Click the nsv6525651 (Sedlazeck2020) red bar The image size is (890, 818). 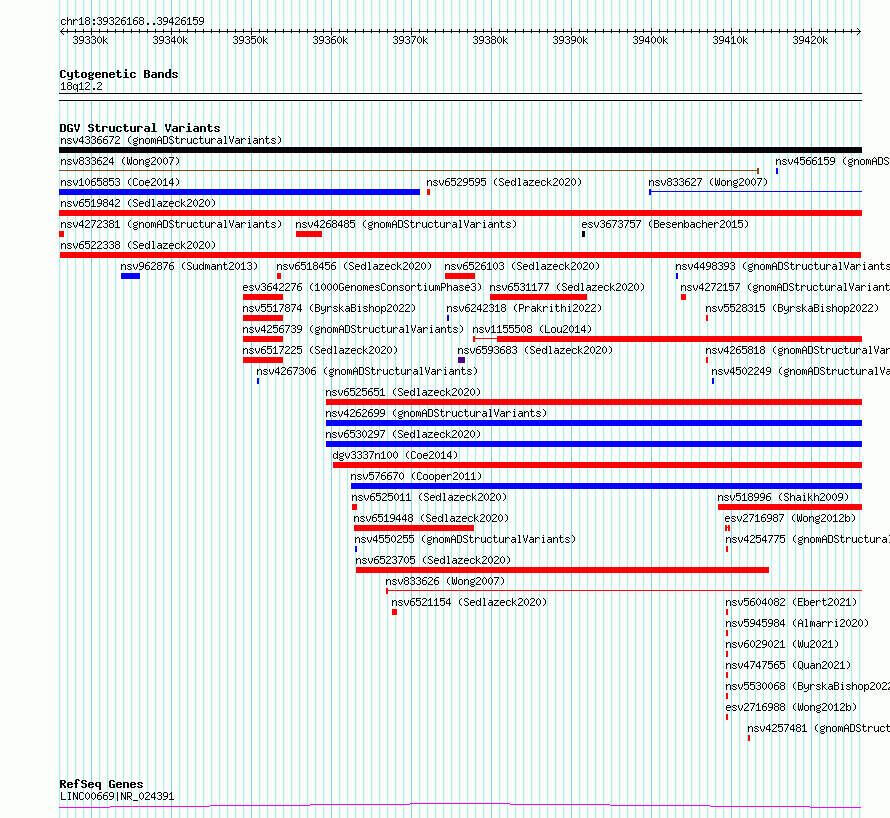594,402
